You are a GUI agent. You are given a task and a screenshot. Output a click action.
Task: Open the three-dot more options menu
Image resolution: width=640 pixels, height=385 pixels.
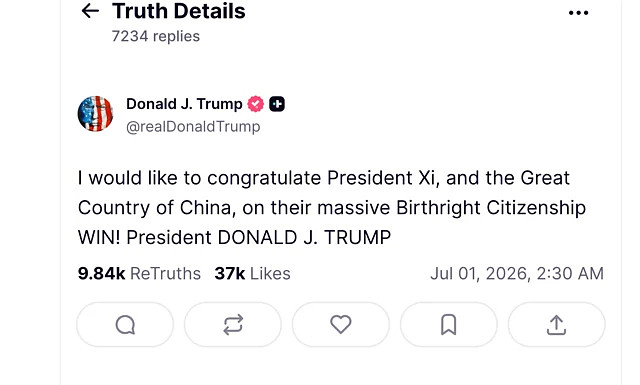coord(578,13)
